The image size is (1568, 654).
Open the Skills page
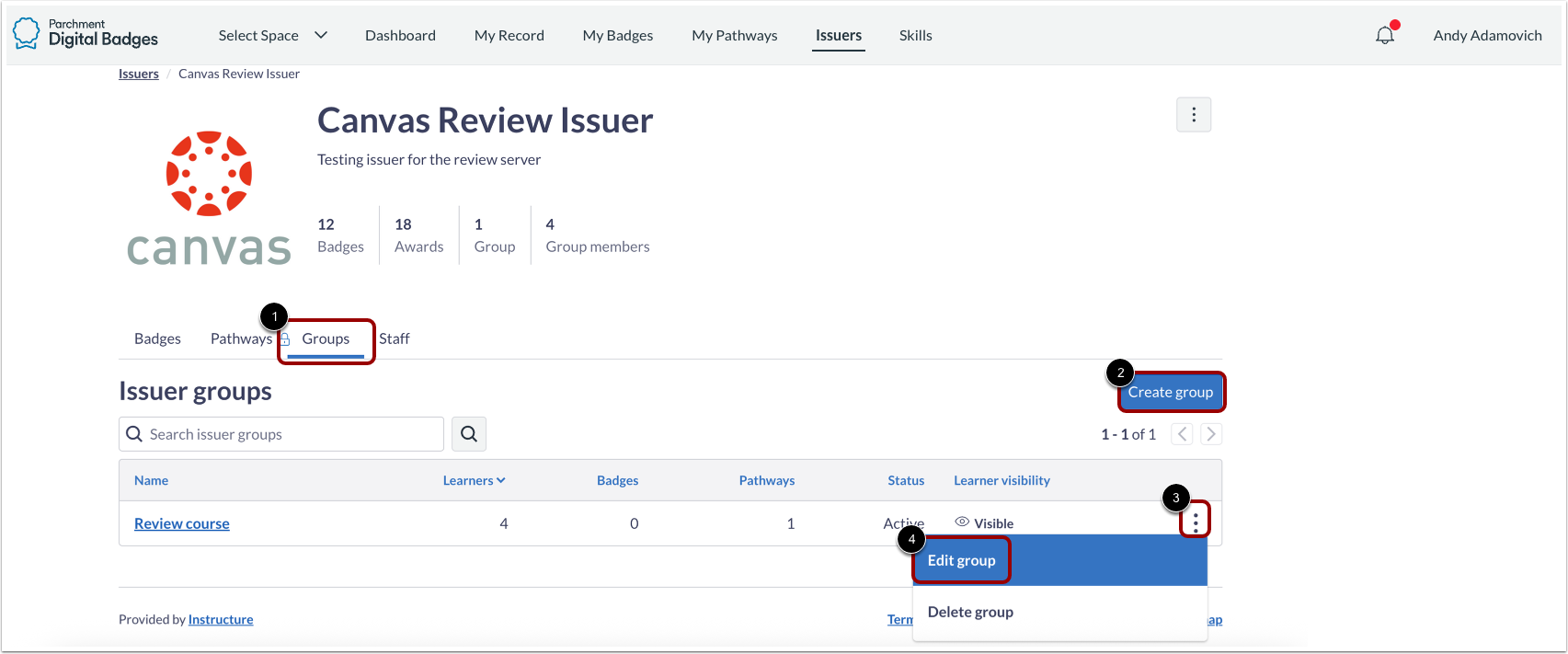[x=916, y=36]
